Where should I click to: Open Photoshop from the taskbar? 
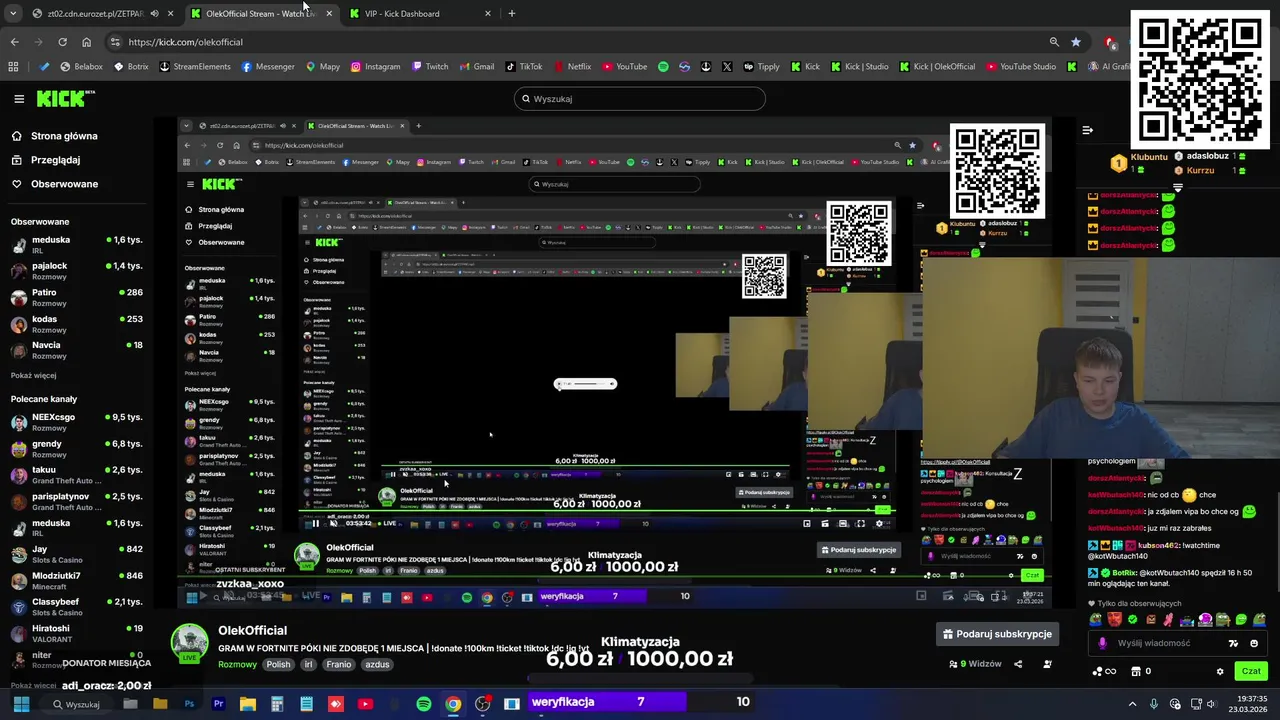pyautogui.click(x=189, y=704)
